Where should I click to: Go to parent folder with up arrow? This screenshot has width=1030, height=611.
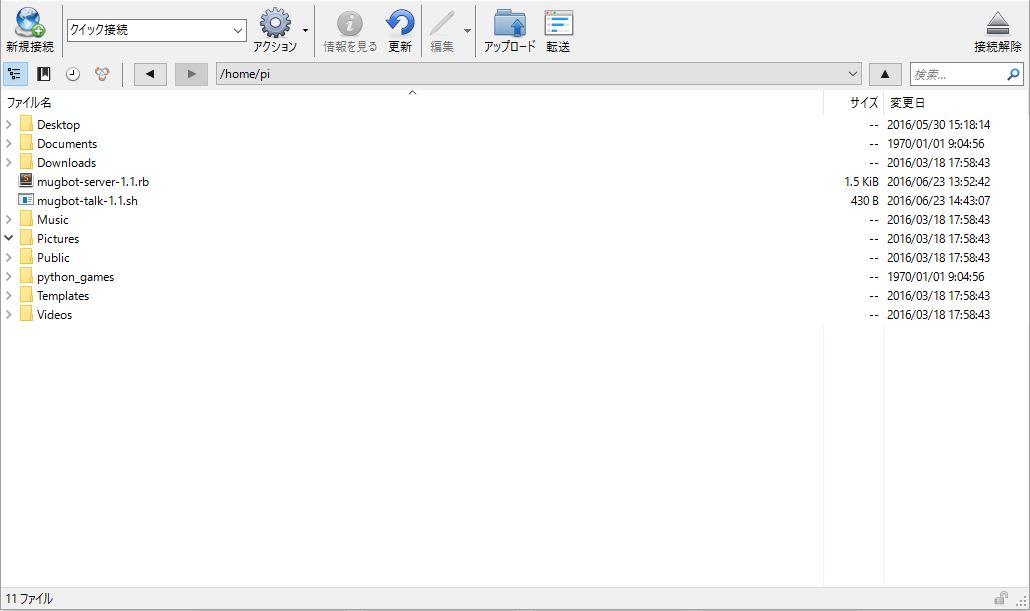pos(885,74)
